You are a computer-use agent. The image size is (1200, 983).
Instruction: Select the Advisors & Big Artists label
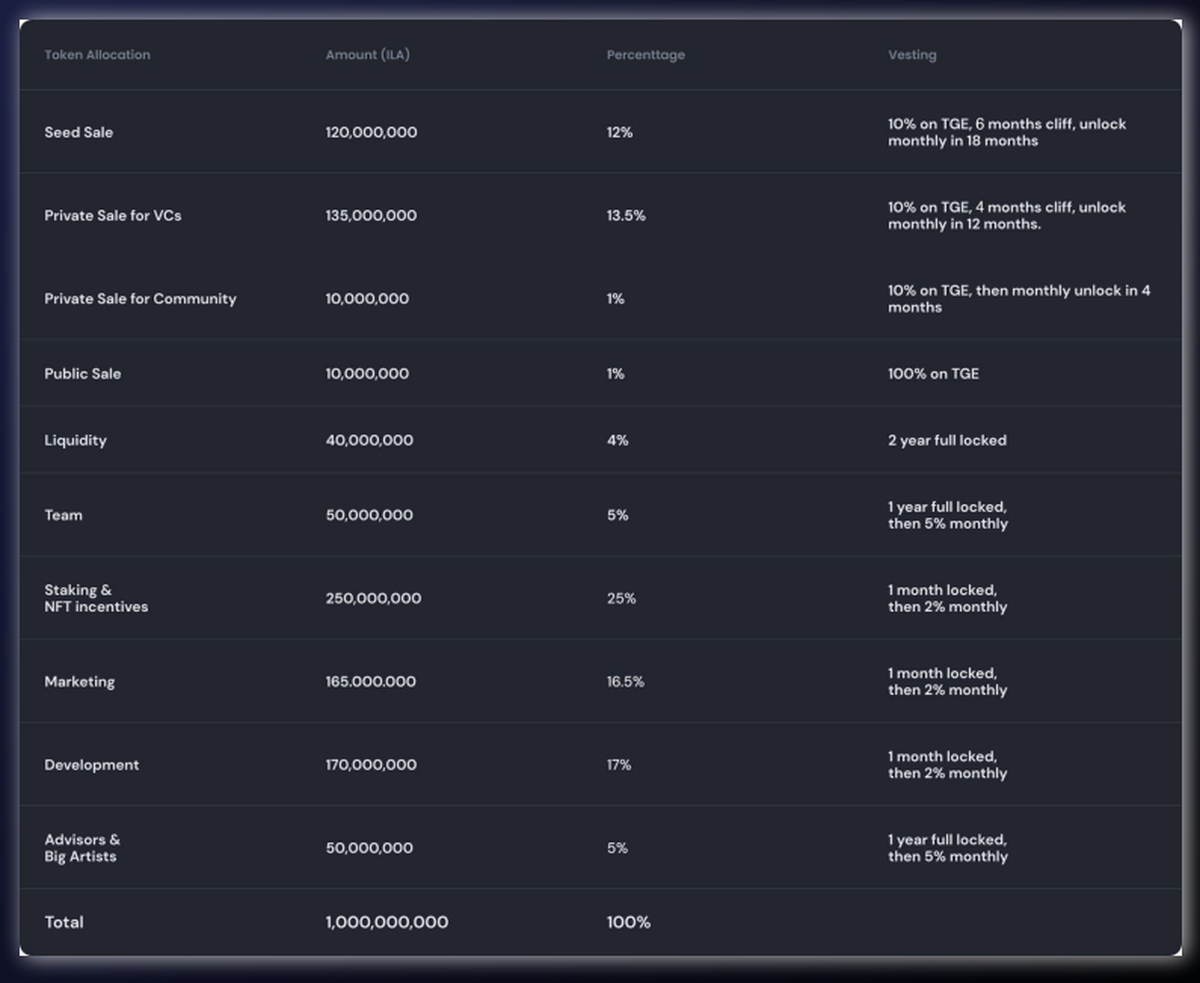[82, 848]
